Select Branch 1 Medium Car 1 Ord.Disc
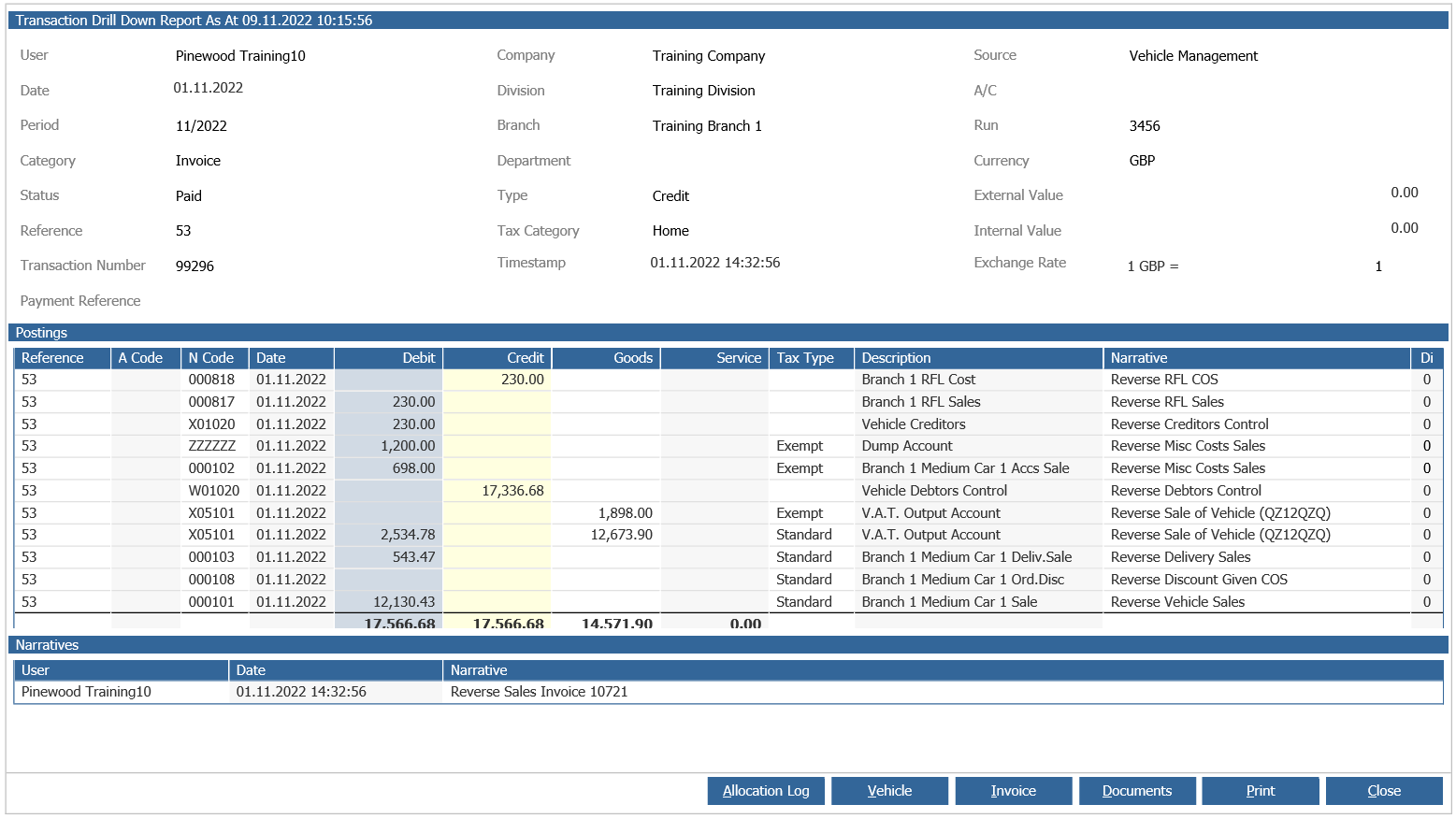The width and height of the screenshot is (1456, 819). [x=963, y=580]
